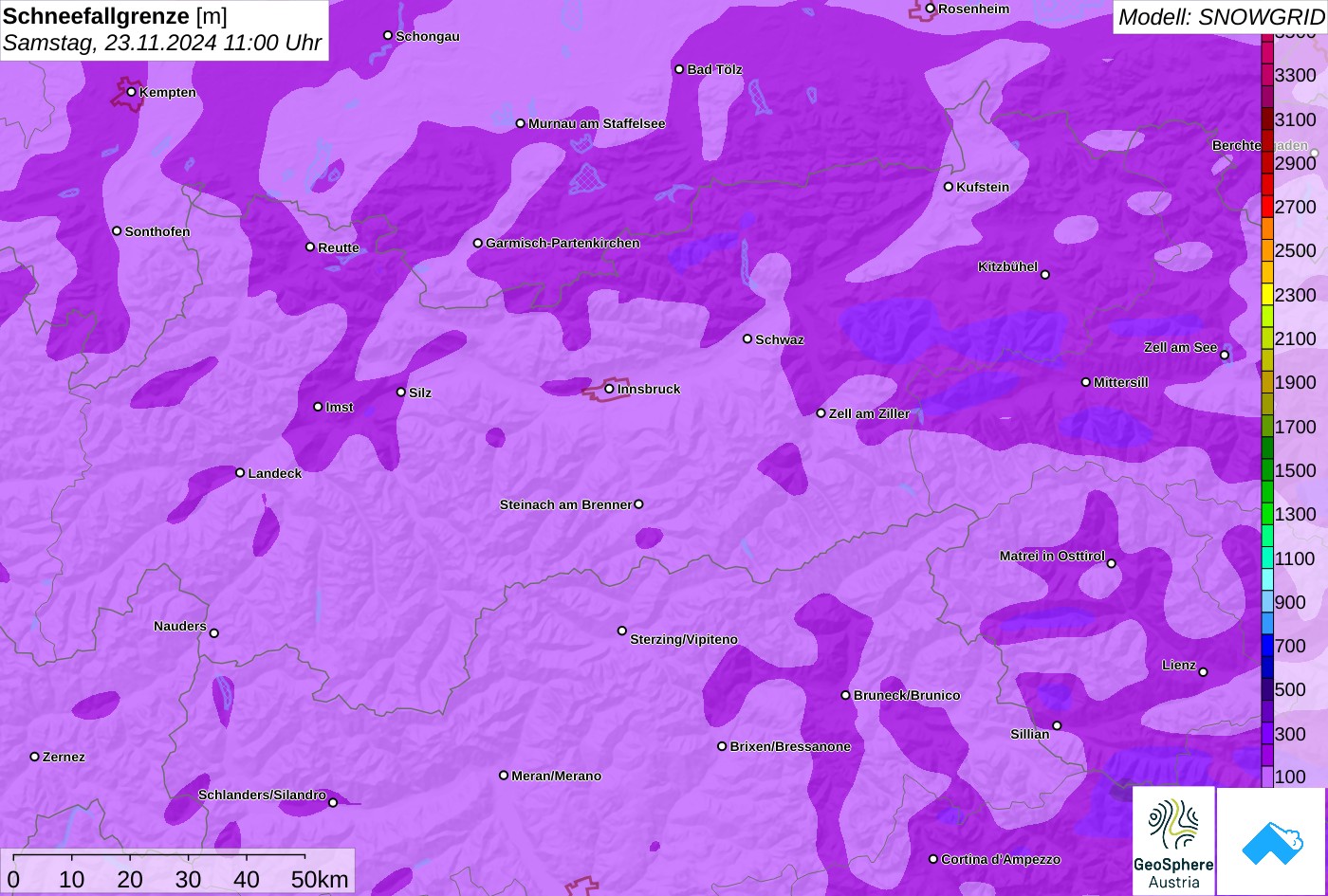Click the Silz marker dot
Screen dimensions: 1328x896
(401, 392)
